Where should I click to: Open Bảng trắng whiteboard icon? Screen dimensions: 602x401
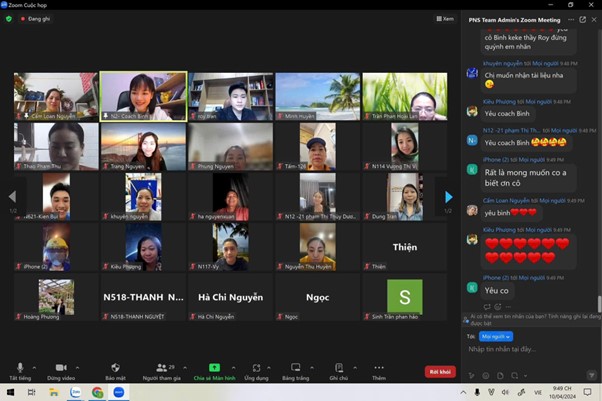click(295, 367)
